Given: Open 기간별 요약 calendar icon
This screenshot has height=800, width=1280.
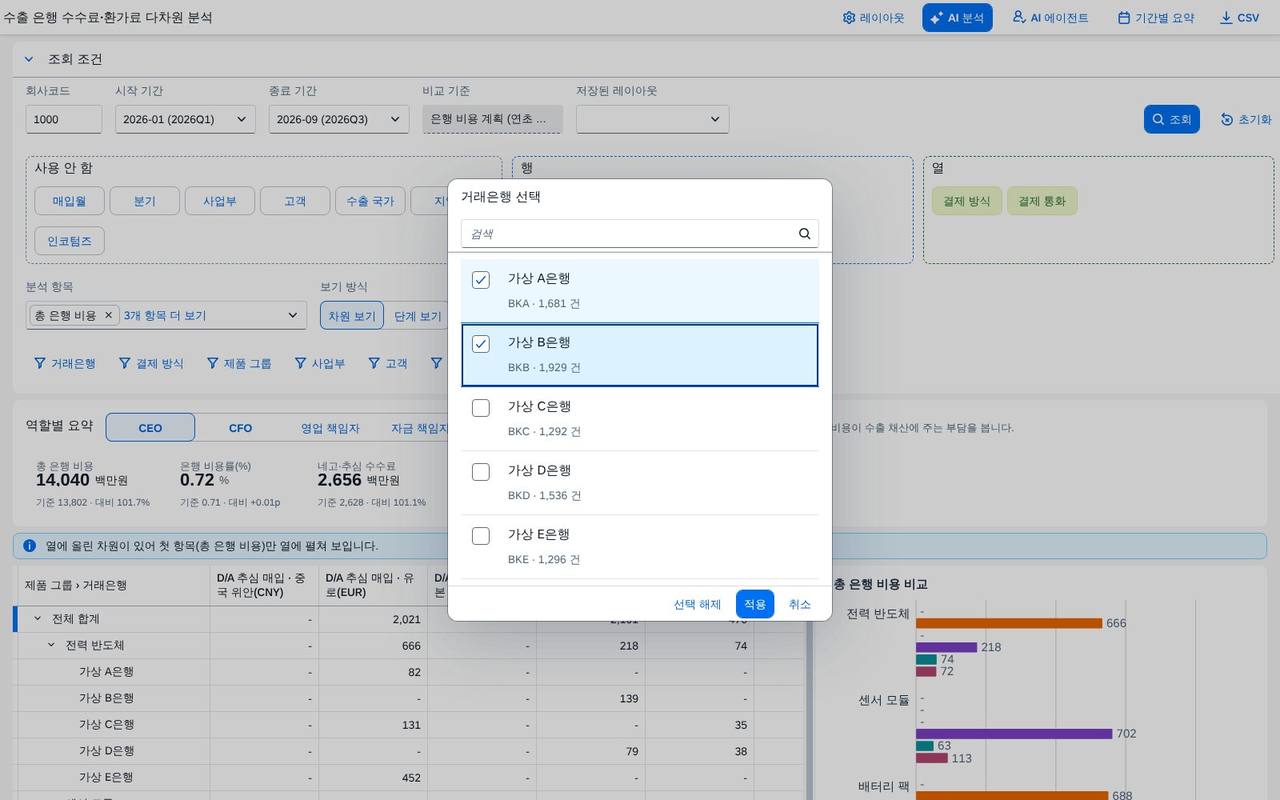Looking at the screenshot, I should [1124, 18].
